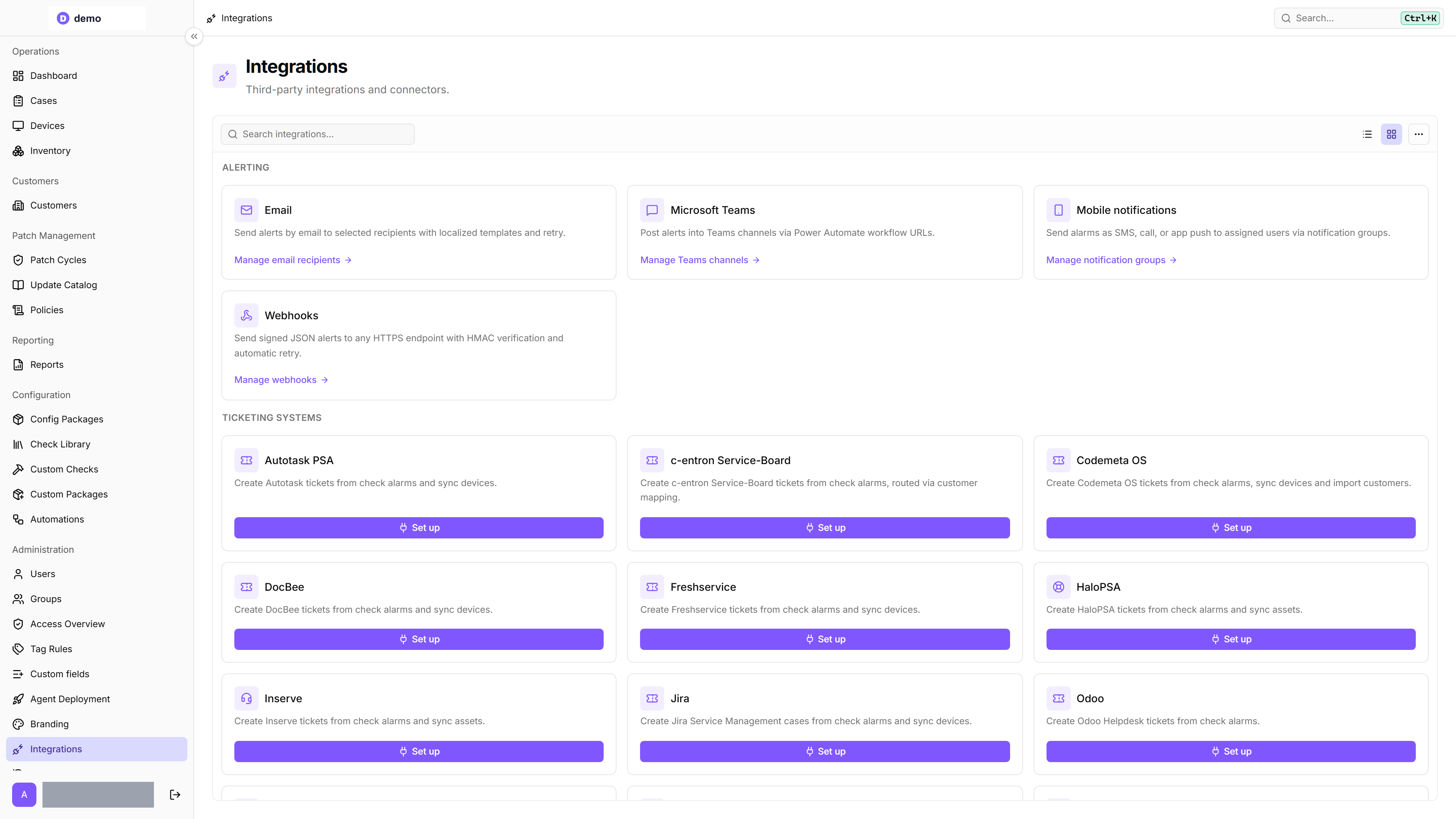Screen dimensions: 1456x819
Task: Collapse the sidebar with the double-chevron button
Action: [194, 37]
